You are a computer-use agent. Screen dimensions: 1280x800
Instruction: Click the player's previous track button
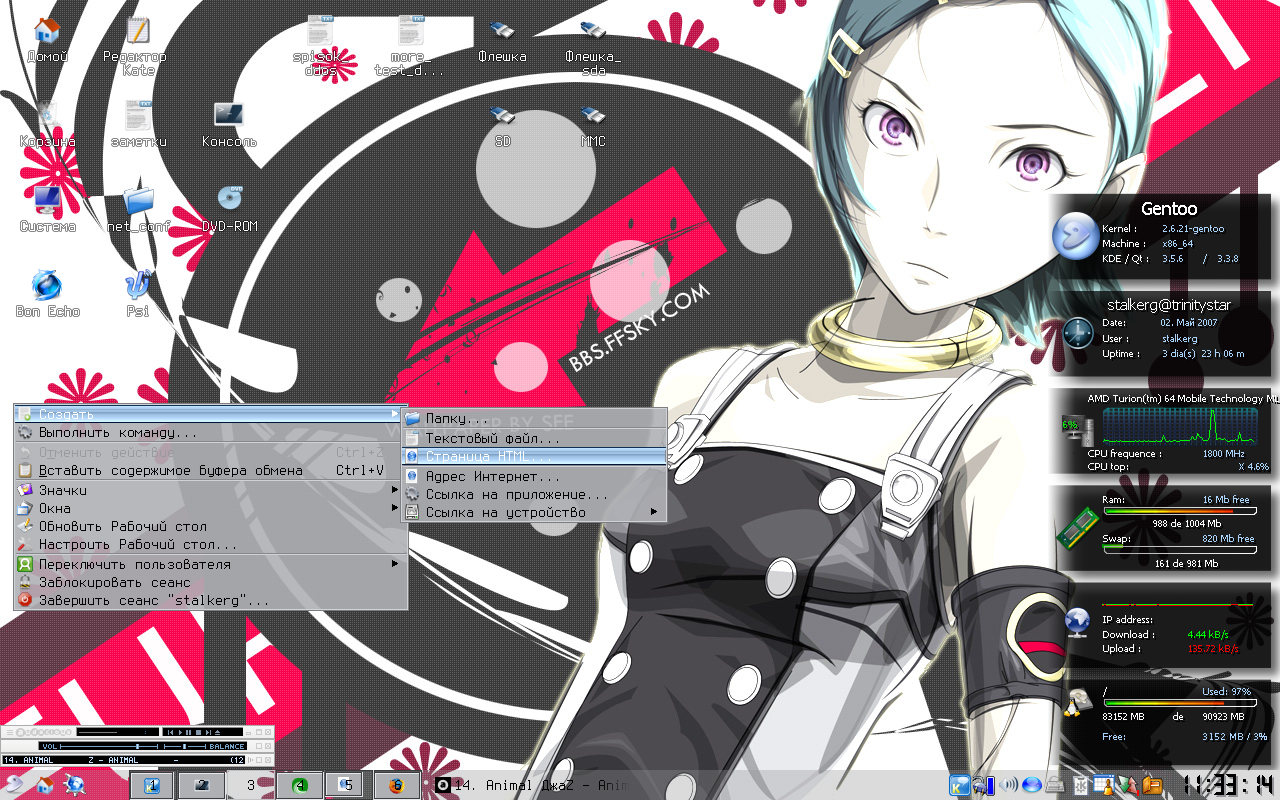(x=170, y=732)
